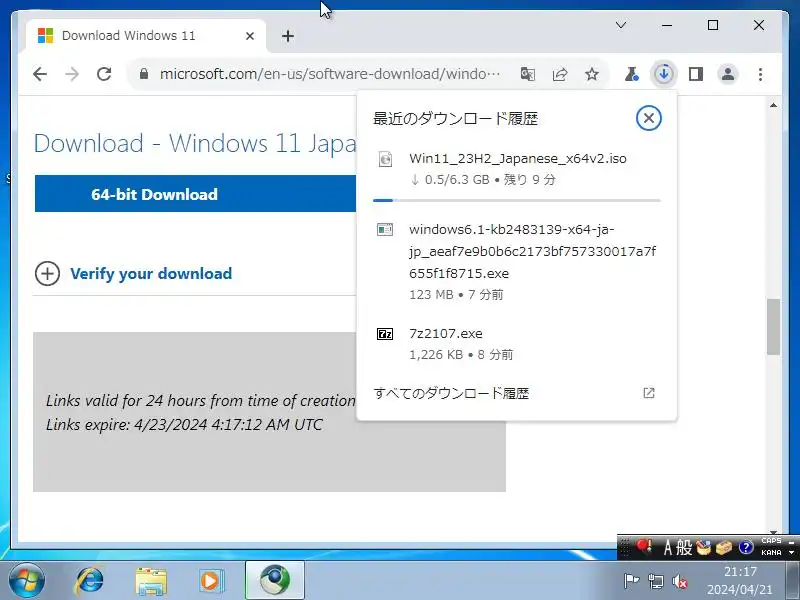Toggle IME CAPS lock indicator
This screenshot has height=600, width=800.
point(771,541)
